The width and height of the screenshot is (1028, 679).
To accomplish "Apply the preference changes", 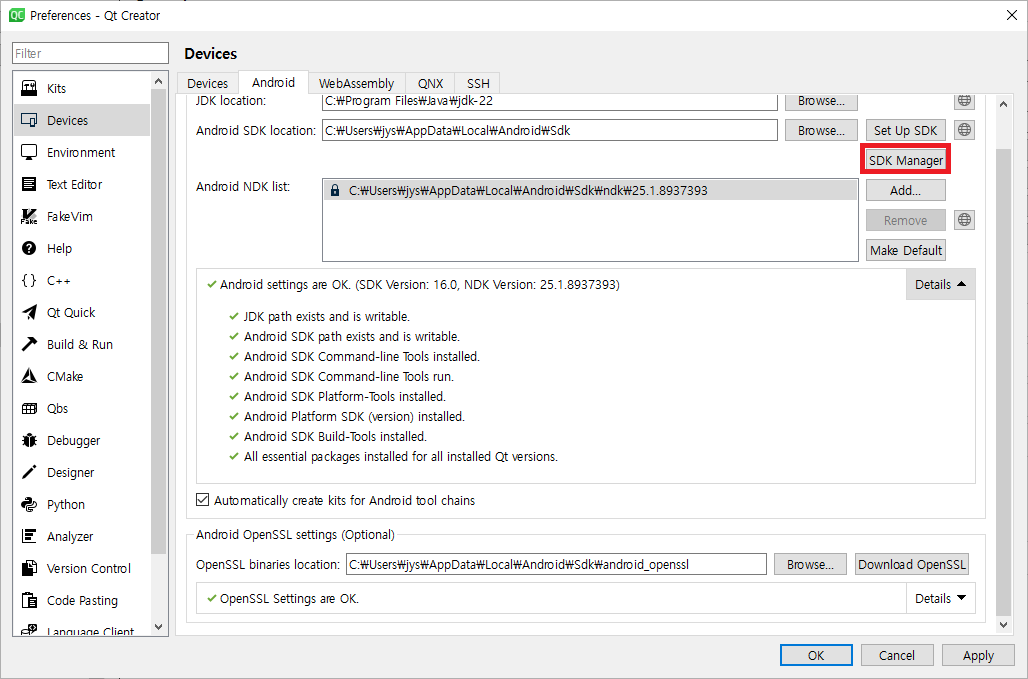I will click(978, 655).
